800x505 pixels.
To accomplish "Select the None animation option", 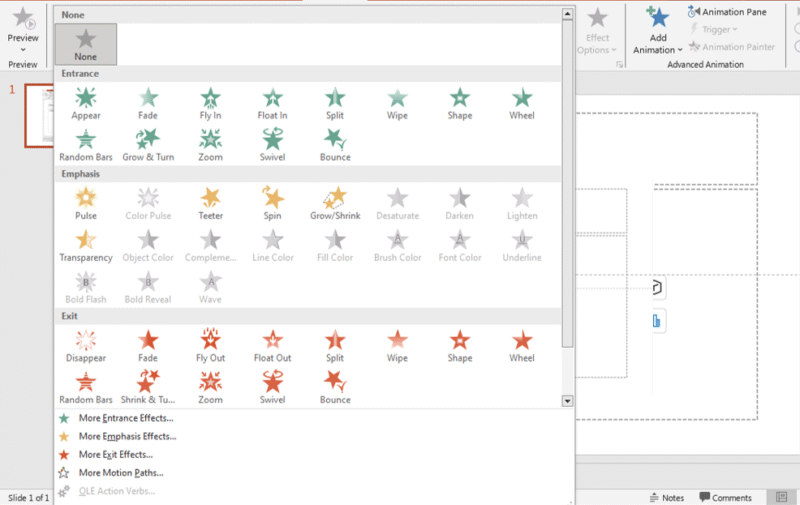I will click(86, 45).
